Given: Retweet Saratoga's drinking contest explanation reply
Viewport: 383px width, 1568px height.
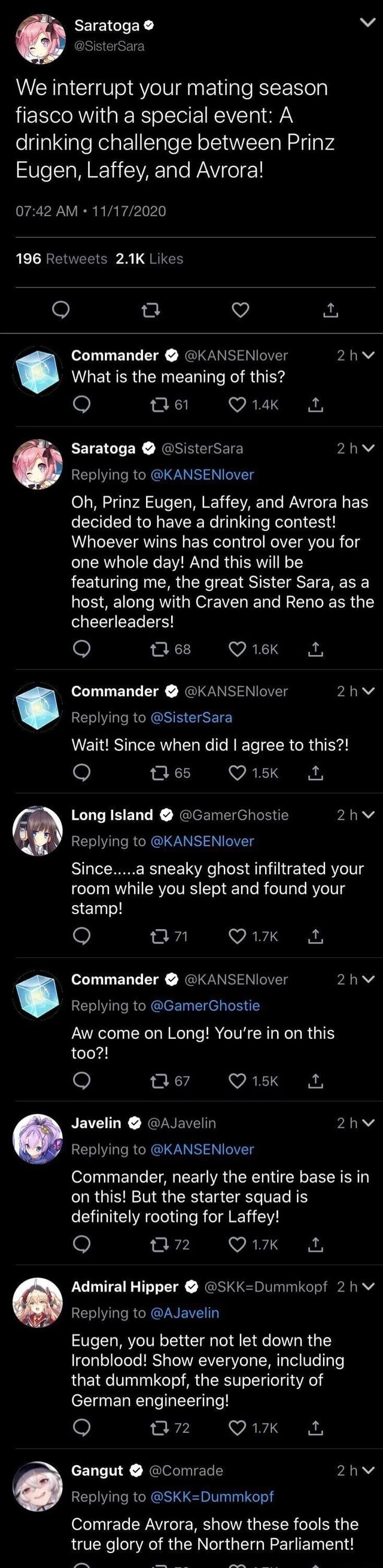Looking at the screenshot, I should coord(160,650).
